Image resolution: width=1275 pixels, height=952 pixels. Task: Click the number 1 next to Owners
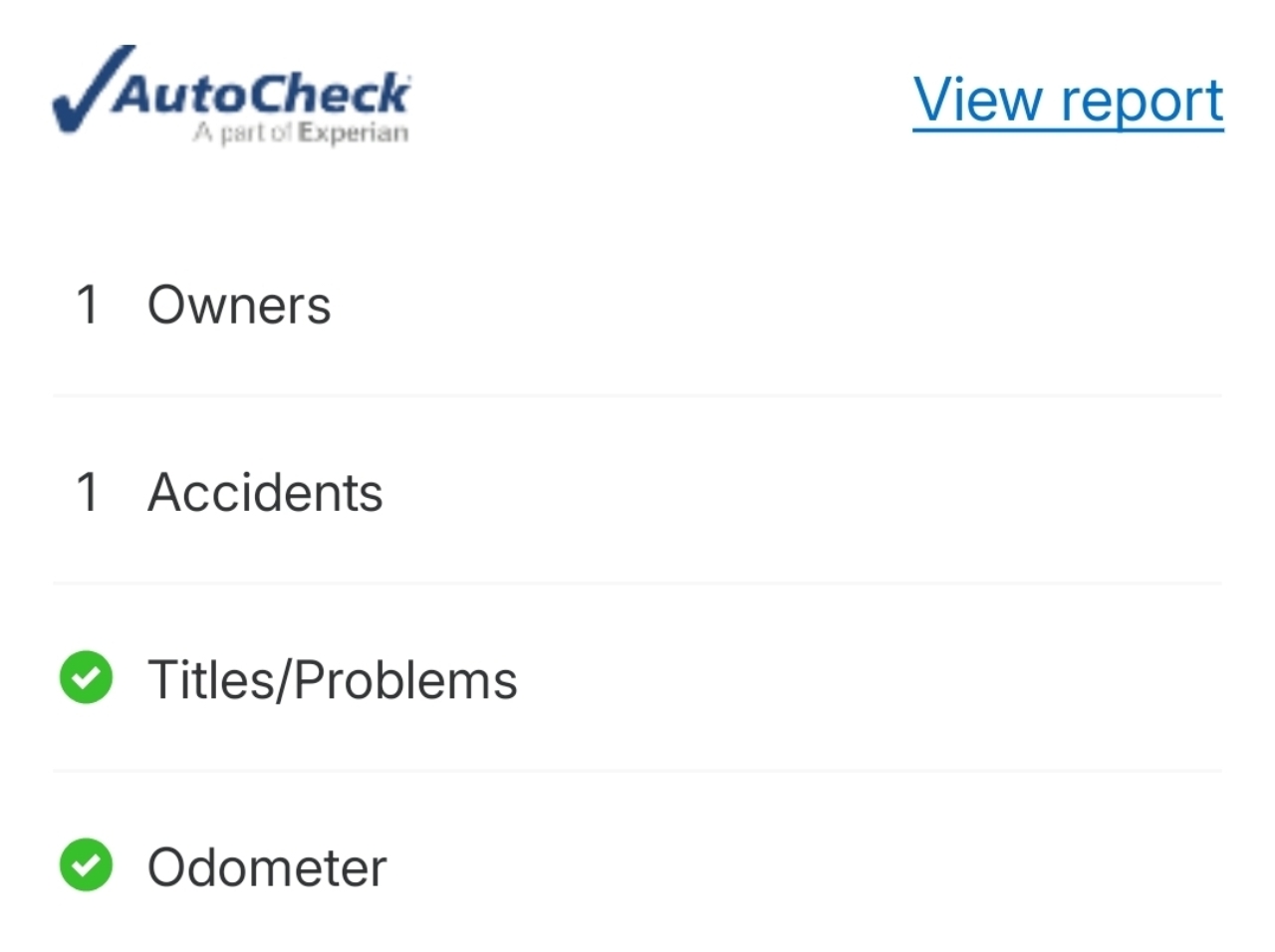coord(88,305)
